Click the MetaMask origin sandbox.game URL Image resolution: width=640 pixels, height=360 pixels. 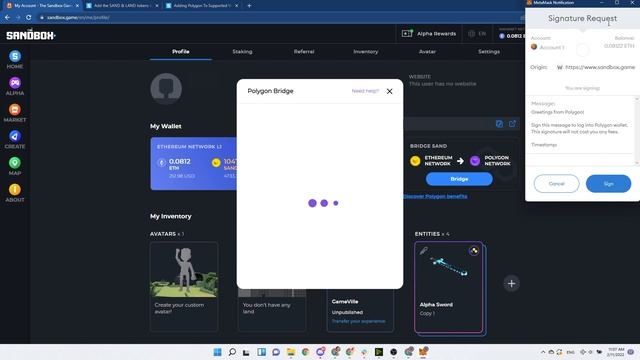click(x=600, y=67)
